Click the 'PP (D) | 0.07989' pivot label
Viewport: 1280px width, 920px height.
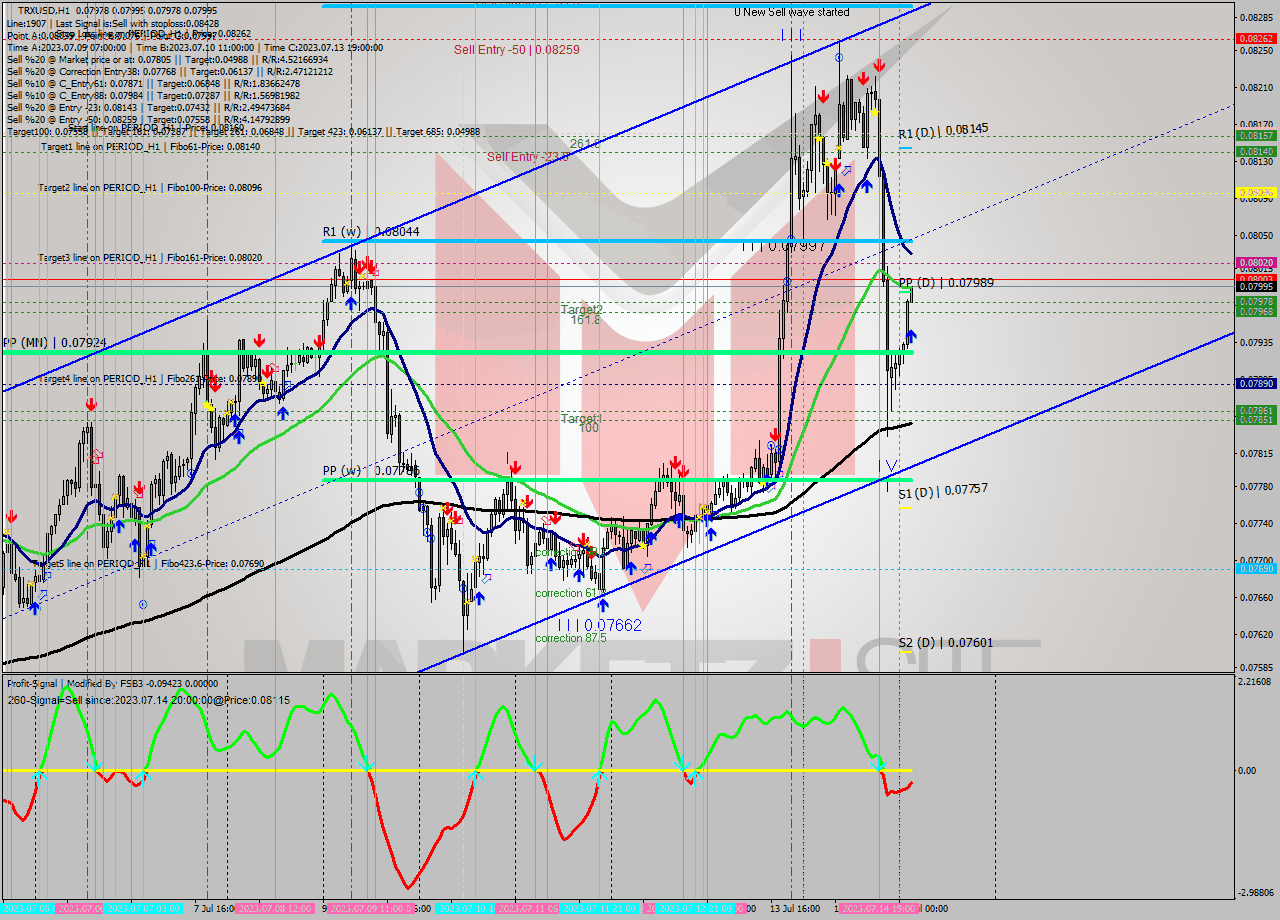(x=946, y=283)
